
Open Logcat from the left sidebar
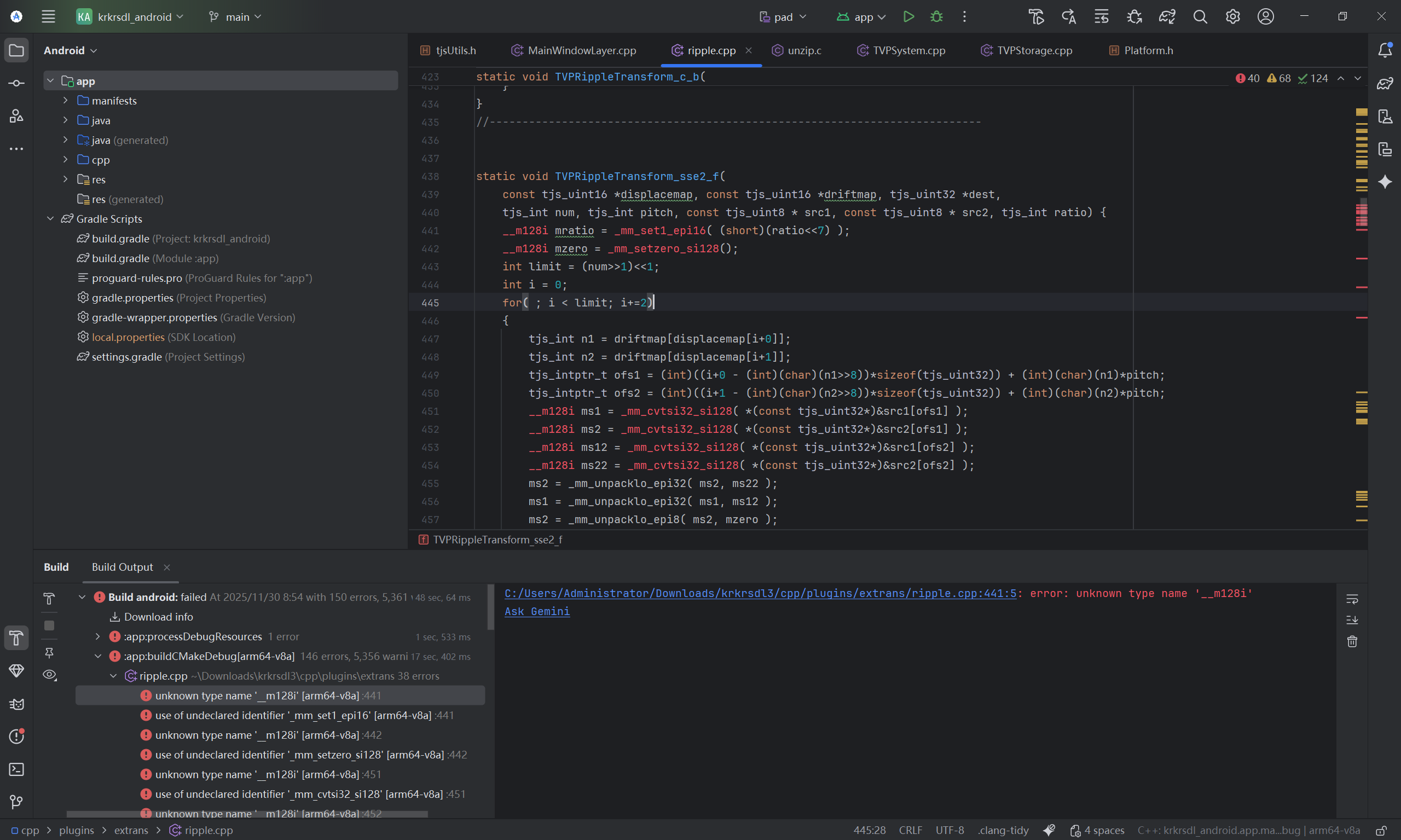(16, 704)
